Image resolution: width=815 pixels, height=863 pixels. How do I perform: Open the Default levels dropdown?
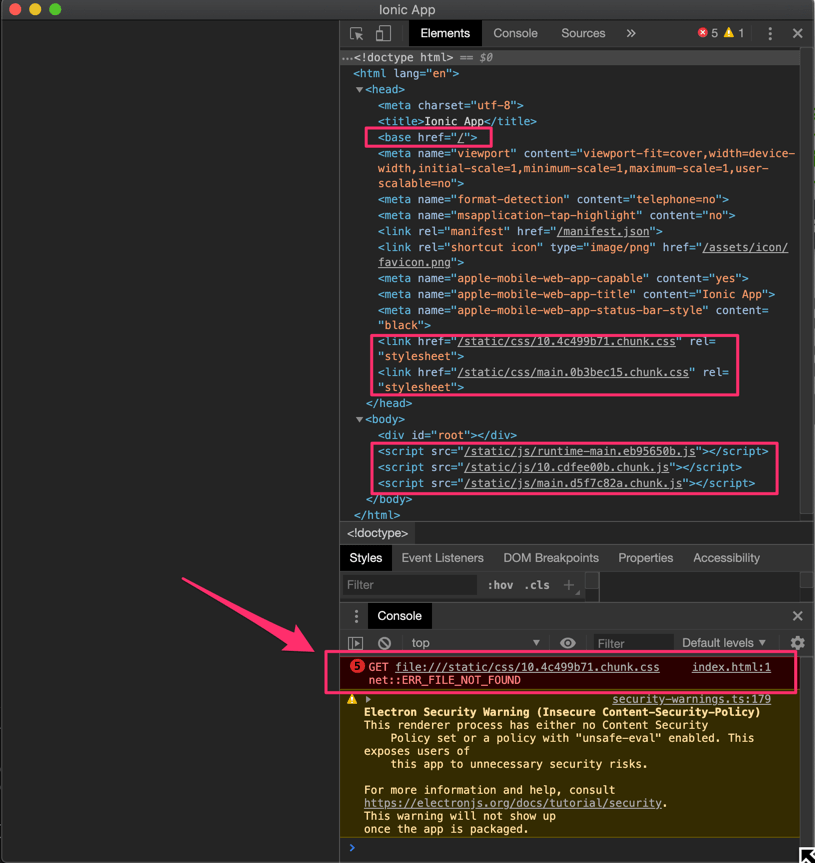(724, 643)
